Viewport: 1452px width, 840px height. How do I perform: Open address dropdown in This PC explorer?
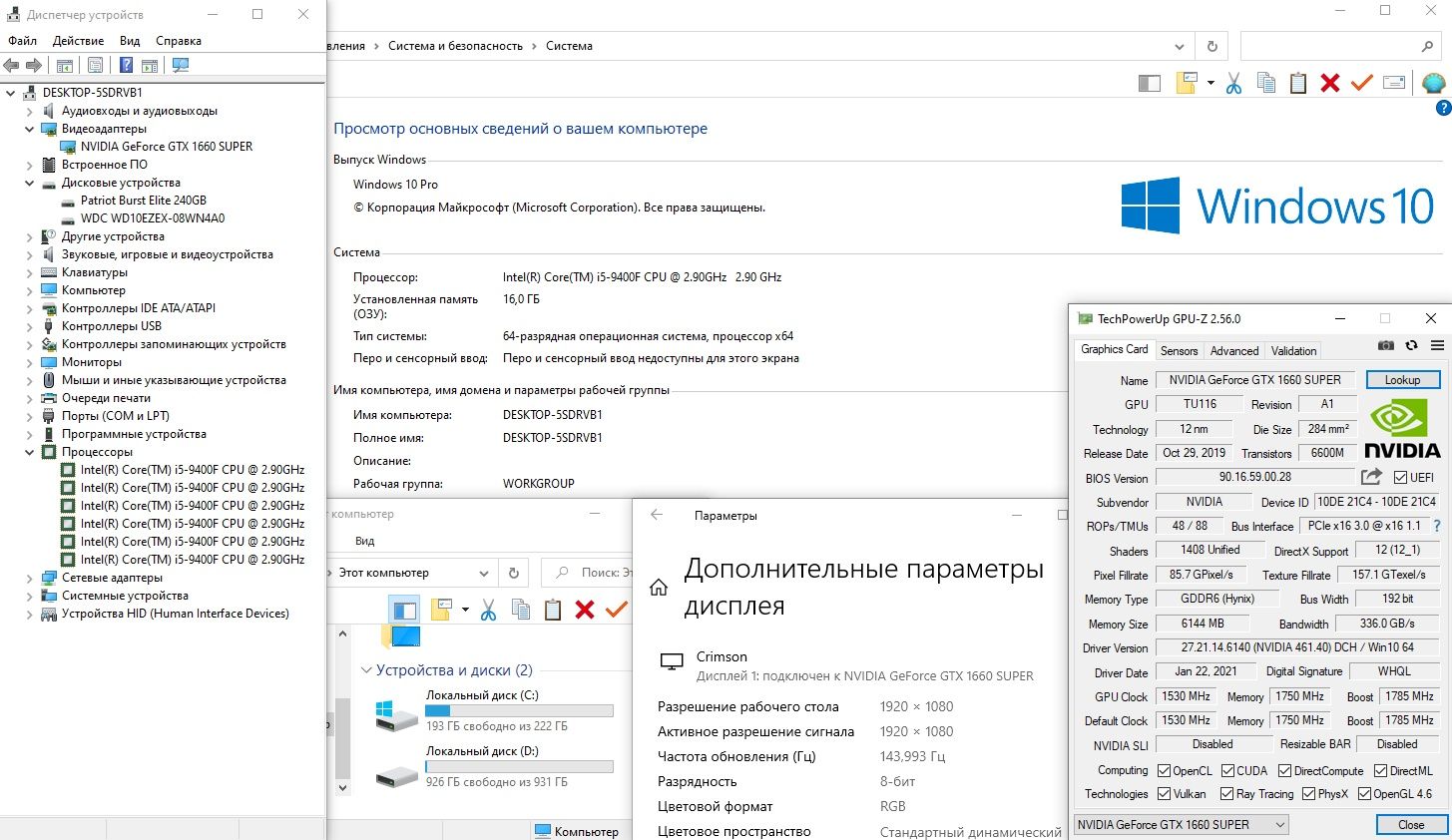click(x=483, y=573)
